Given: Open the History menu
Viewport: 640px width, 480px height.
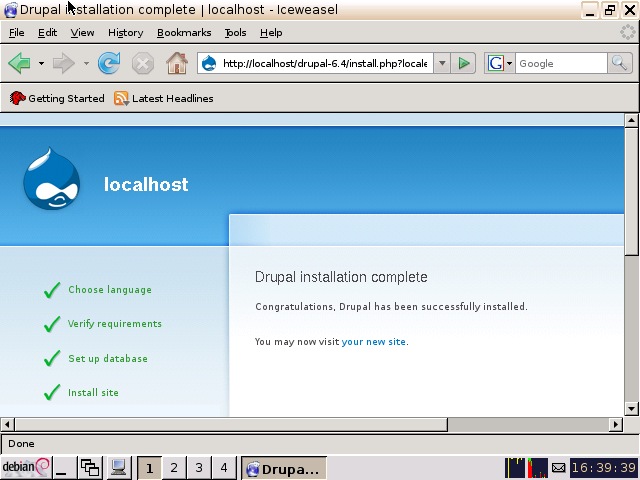Looking at the screenshot, I should tap(125, 33).
